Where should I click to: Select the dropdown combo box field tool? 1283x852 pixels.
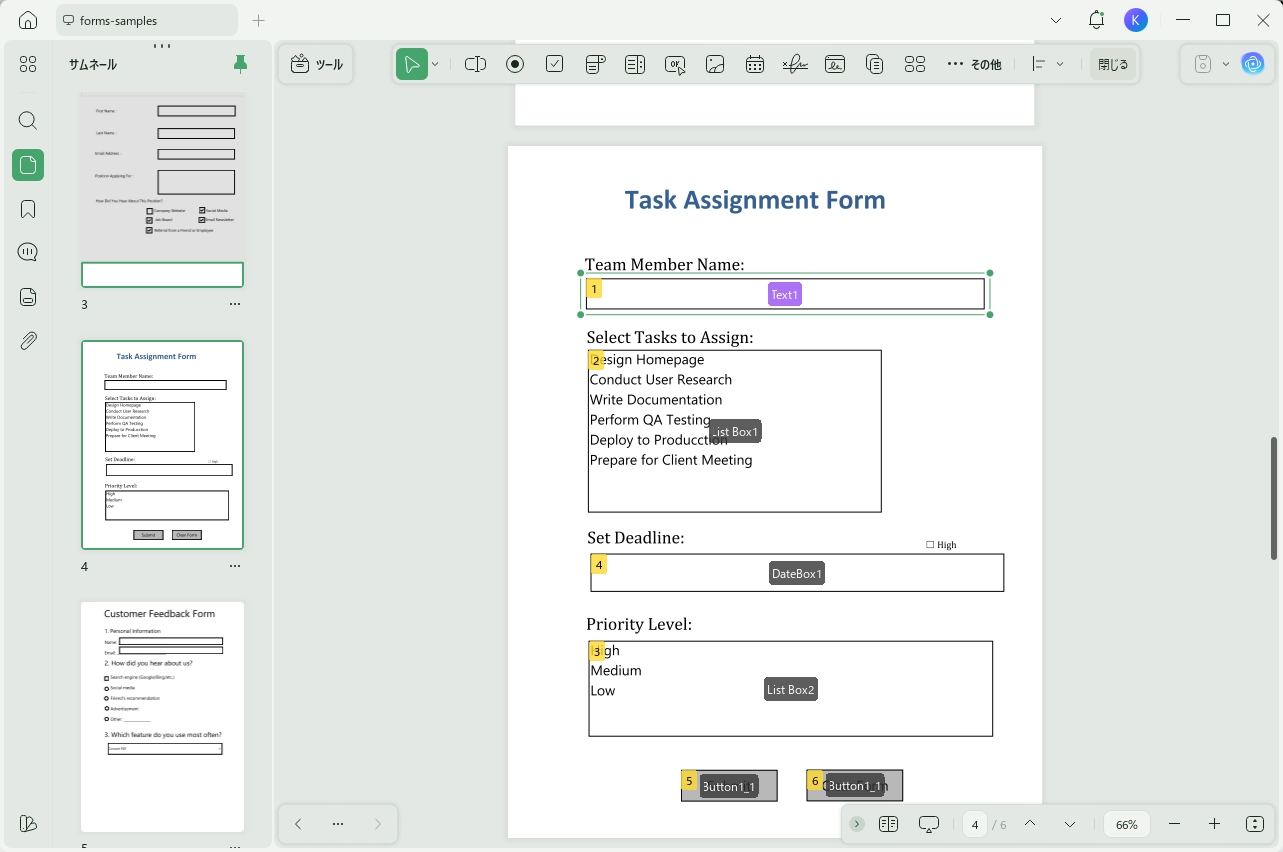tap(595, 64)
